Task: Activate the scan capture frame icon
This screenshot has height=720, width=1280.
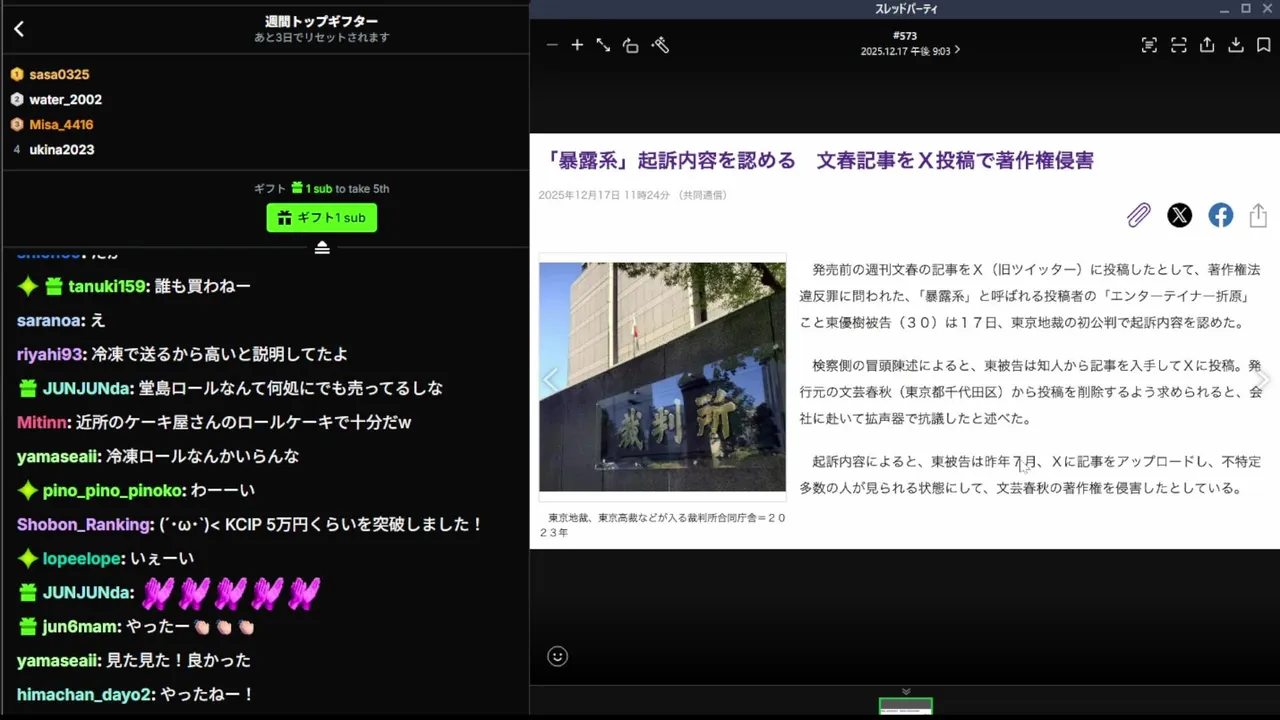Action: tap(1179, 45)
